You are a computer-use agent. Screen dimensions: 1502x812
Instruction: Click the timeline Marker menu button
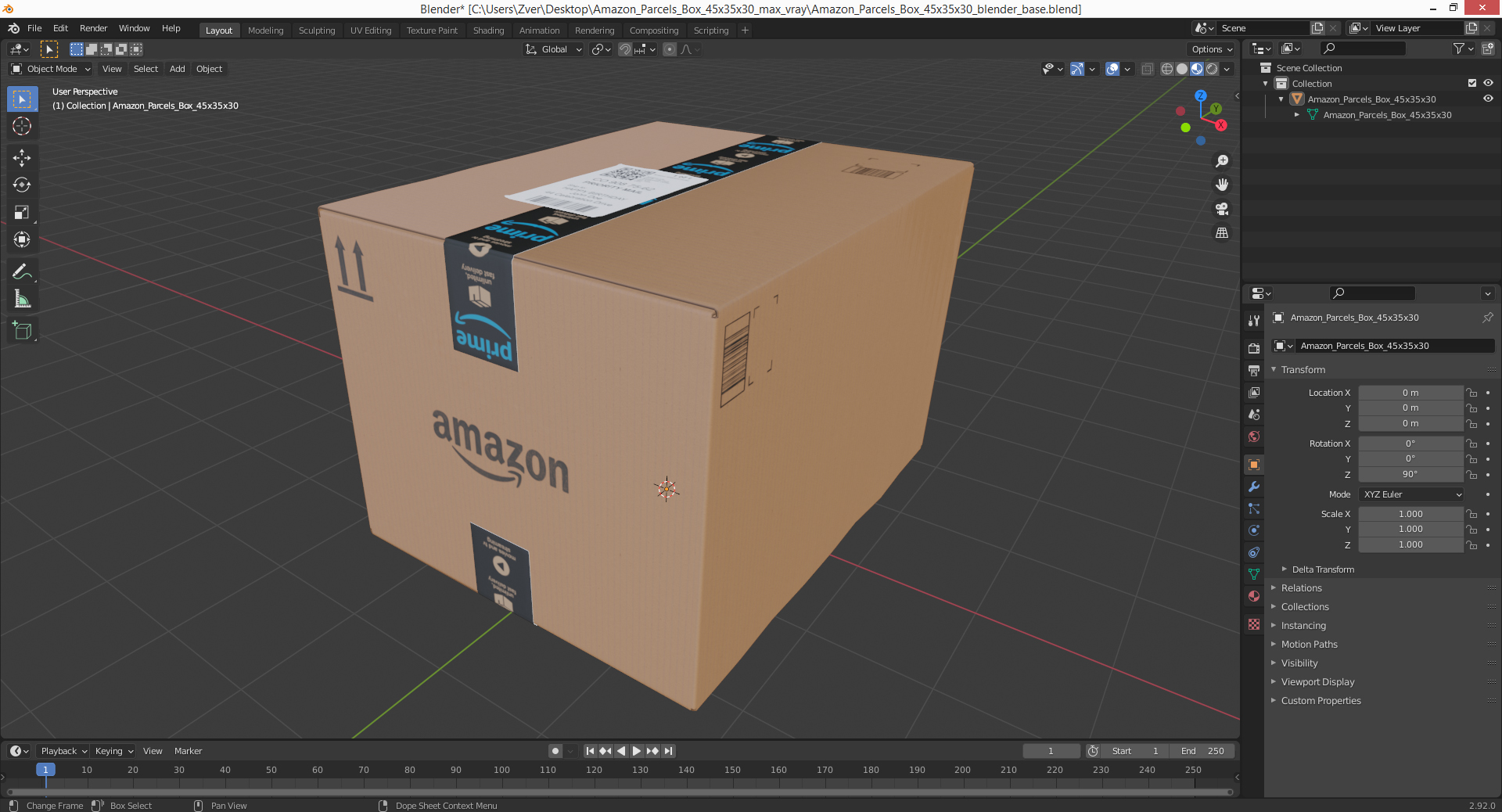(x=188, y=751)
